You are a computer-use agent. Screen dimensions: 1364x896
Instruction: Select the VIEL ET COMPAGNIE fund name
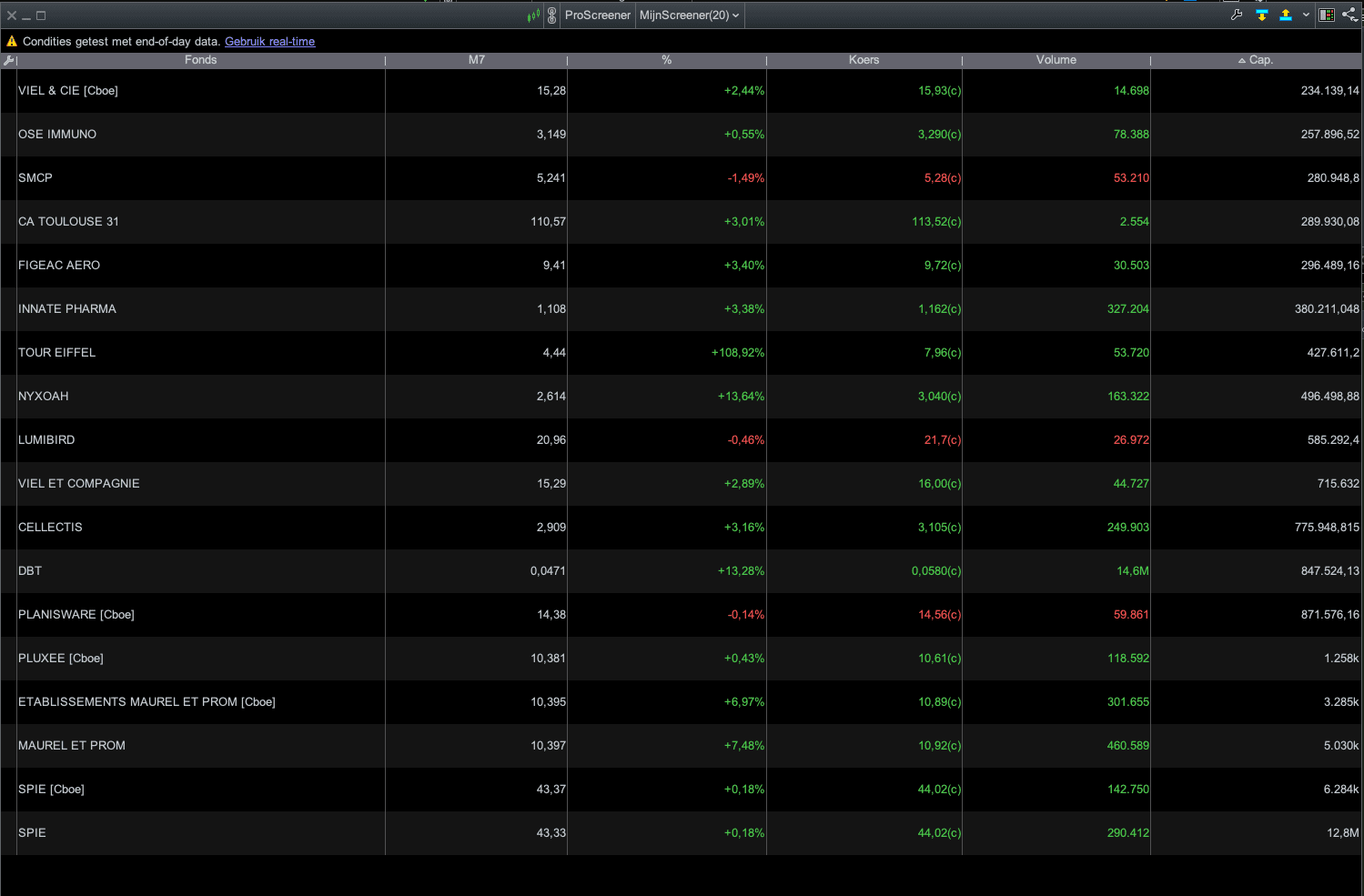pyautogui.click(x=79, y=484)
